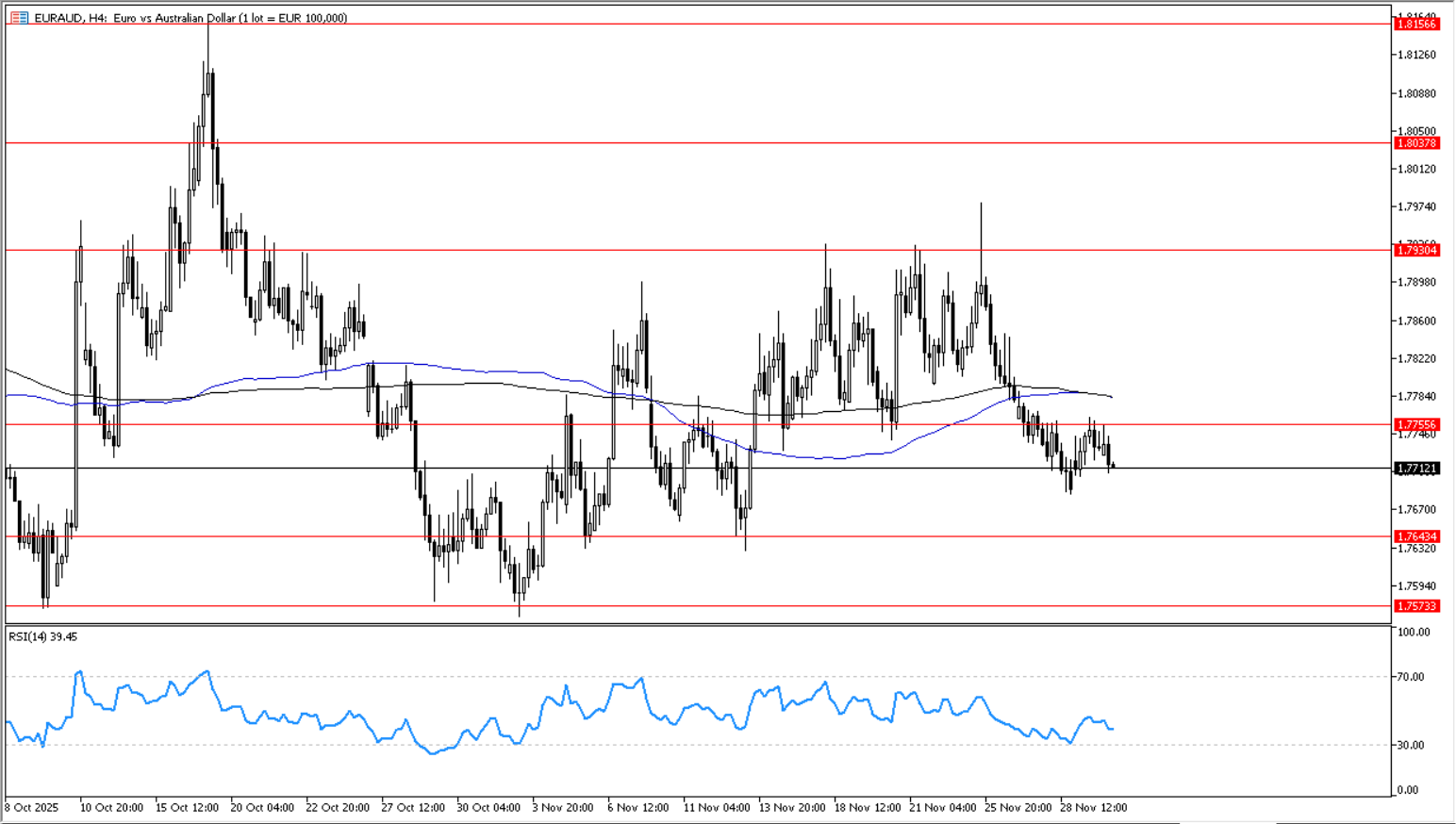The image size is (1456, 824).
Task: Click the RSI 30.00 level on the scale
Action: [x=1414, y=746]
